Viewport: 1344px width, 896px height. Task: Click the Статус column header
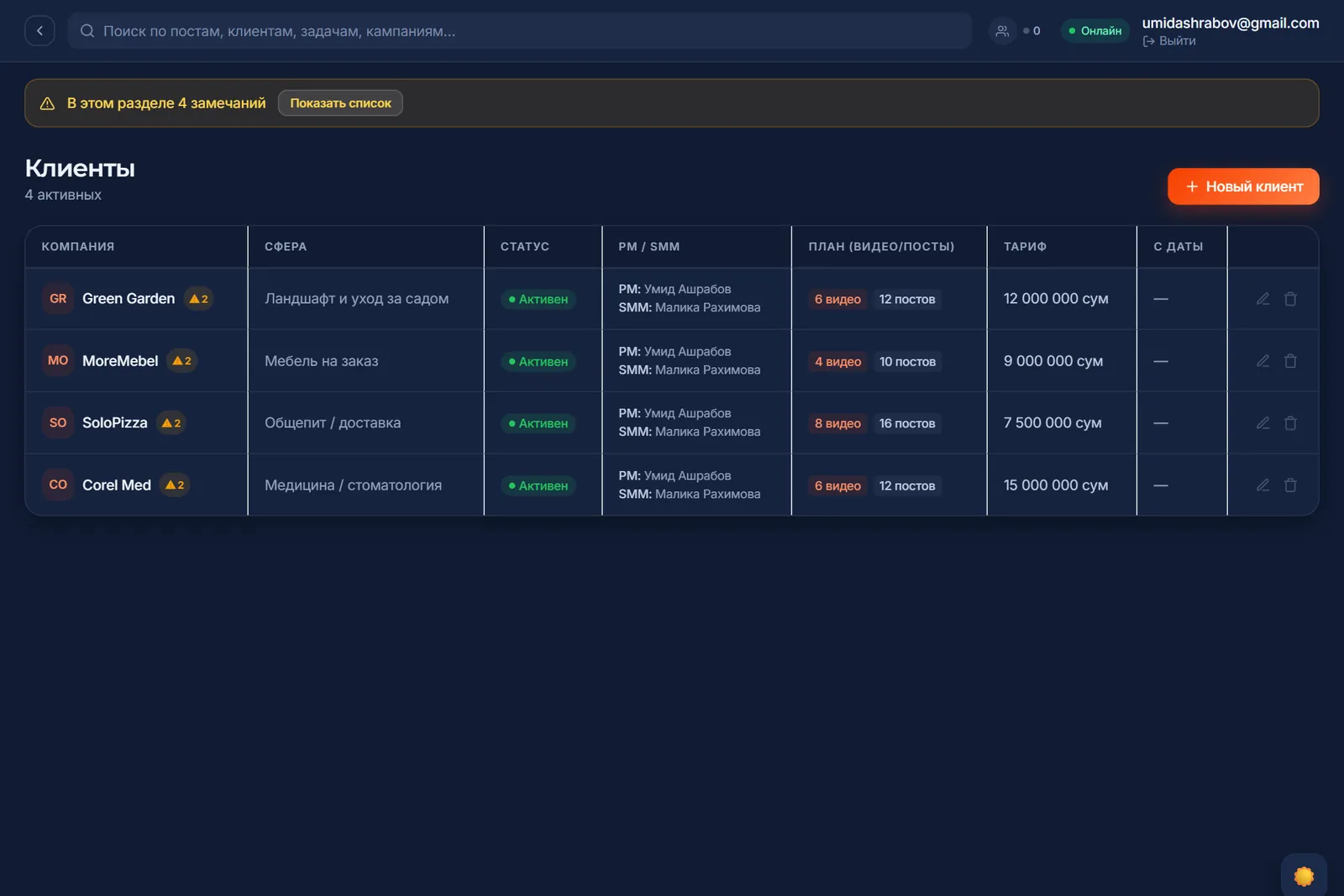tap(525, 247)
